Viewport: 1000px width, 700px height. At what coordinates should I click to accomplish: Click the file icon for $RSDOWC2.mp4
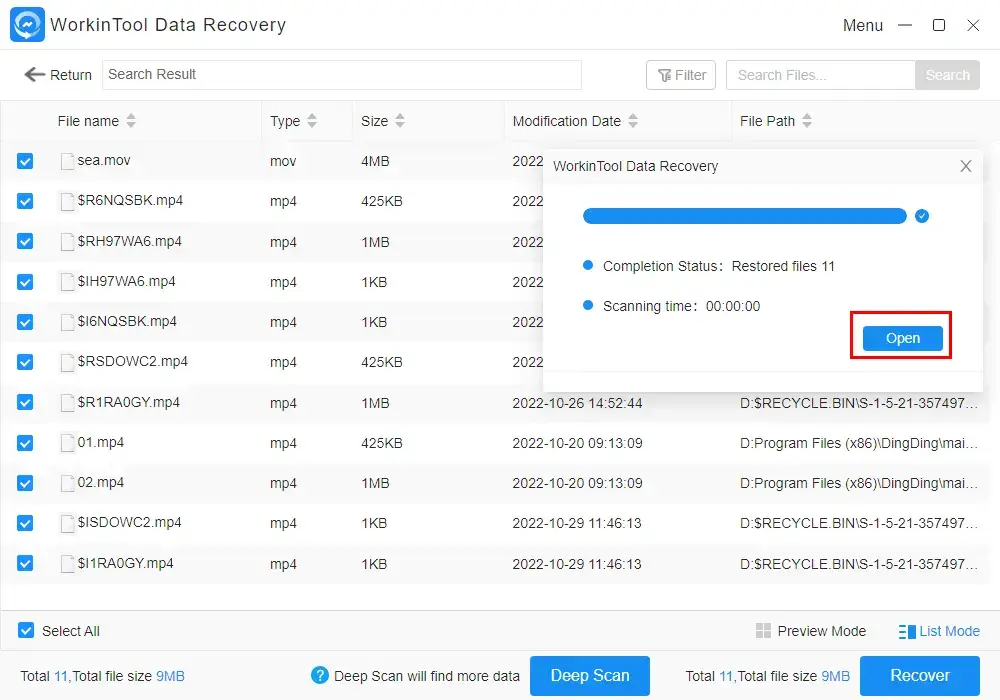[67, 362]
